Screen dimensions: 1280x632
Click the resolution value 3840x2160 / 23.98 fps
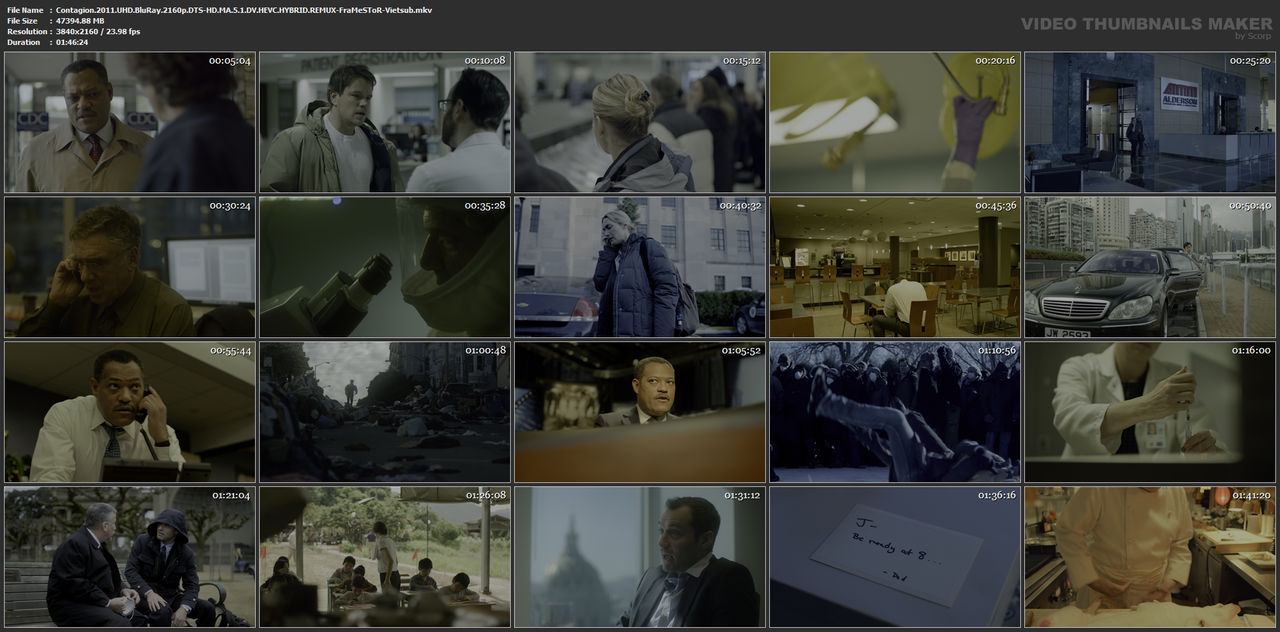(x=98, y=32)
